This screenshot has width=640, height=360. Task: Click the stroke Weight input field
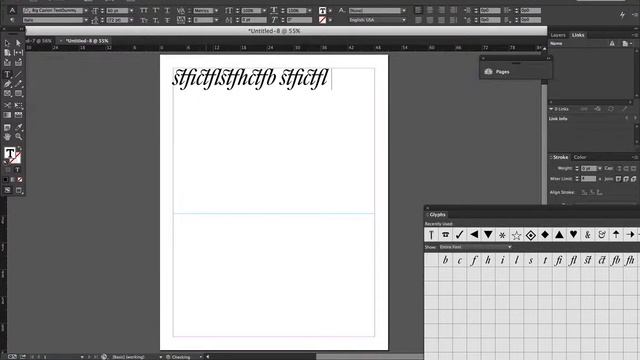(x=589, y=168)
